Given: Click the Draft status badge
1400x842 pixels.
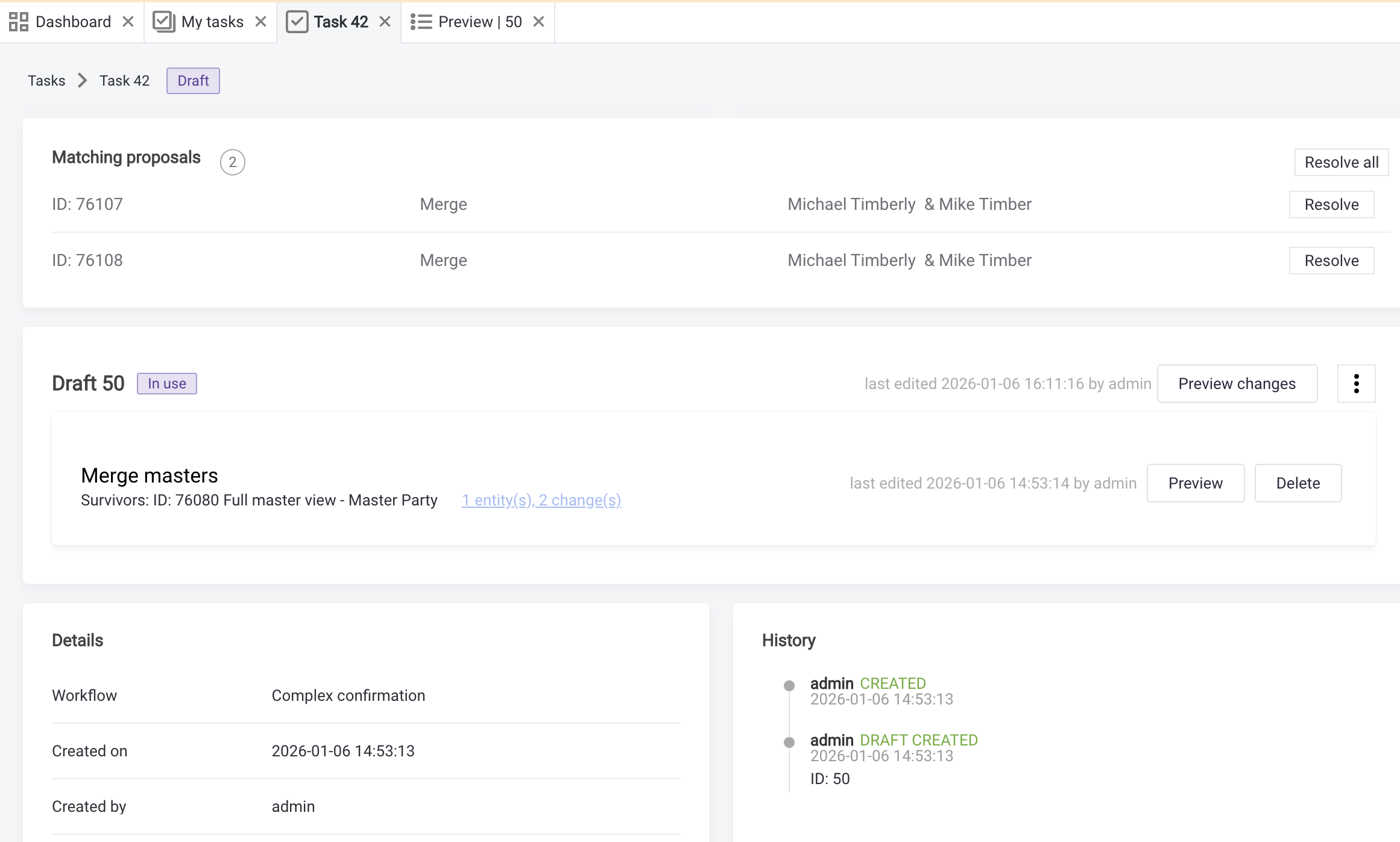Looking at the screenshot, I should tap(193, 81).
